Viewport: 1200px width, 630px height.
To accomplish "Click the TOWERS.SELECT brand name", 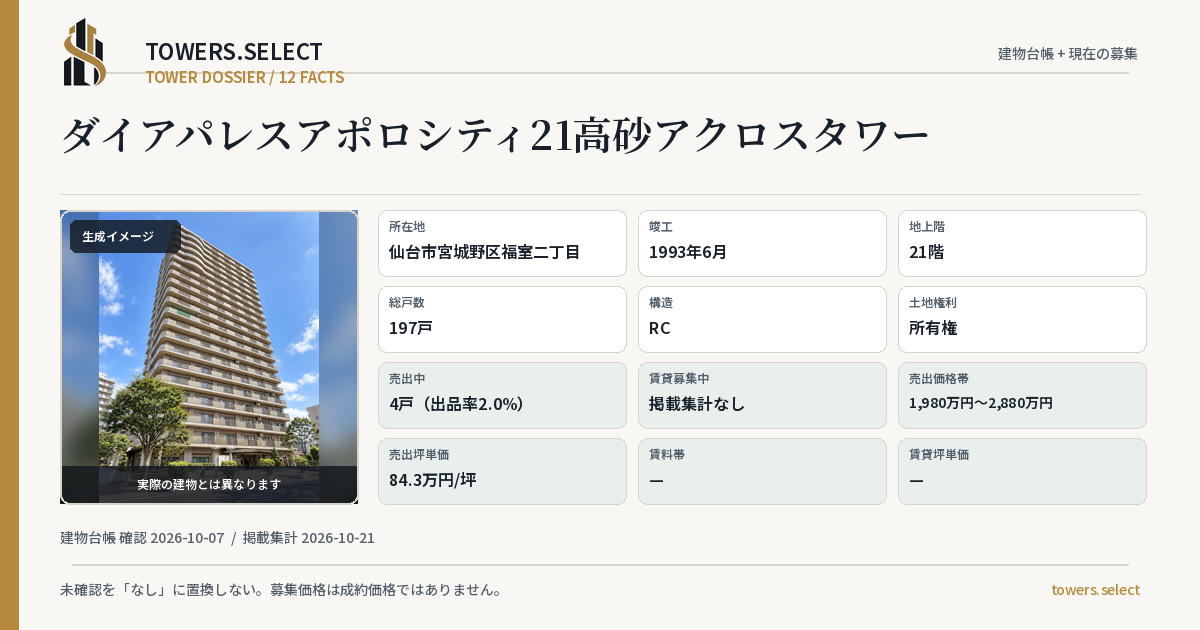I will click(x=234, y=52).
